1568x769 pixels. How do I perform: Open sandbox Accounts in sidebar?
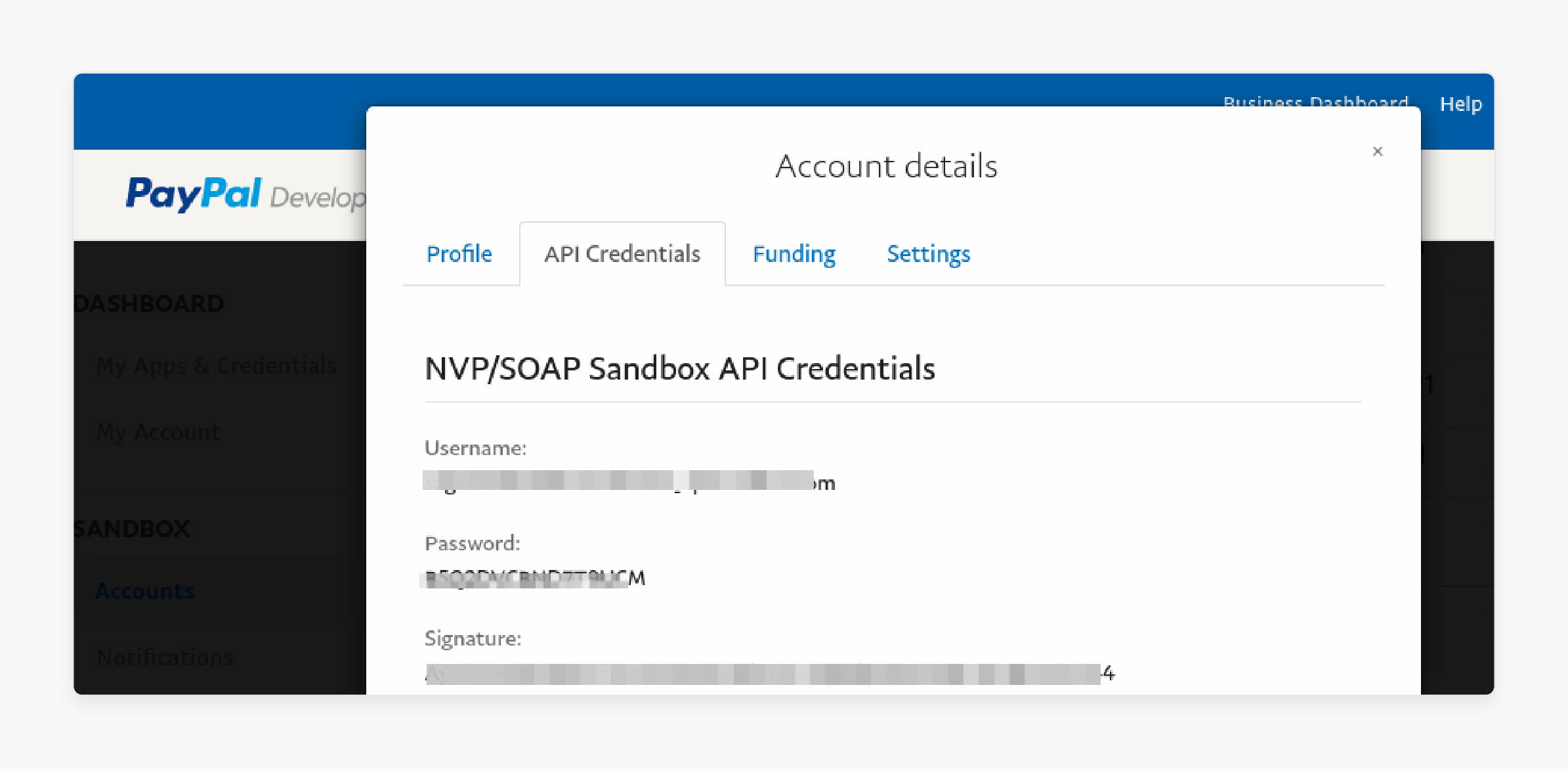point(145,591)
